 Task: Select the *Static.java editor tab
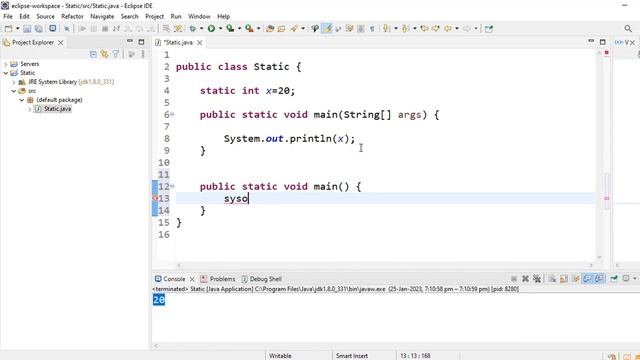(x=178, y=42)
